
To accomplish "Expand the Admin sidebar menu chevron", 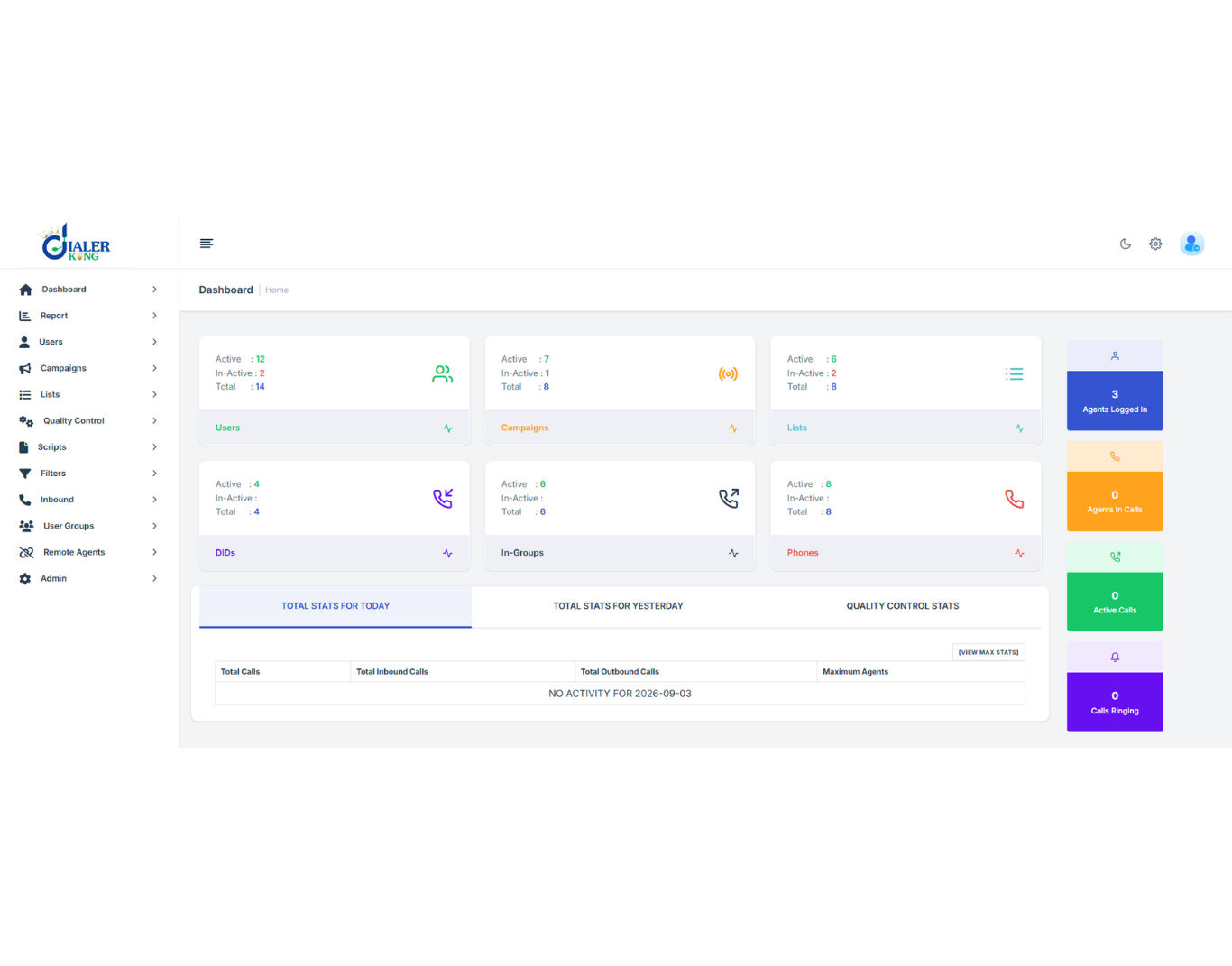I will (154, 578).
